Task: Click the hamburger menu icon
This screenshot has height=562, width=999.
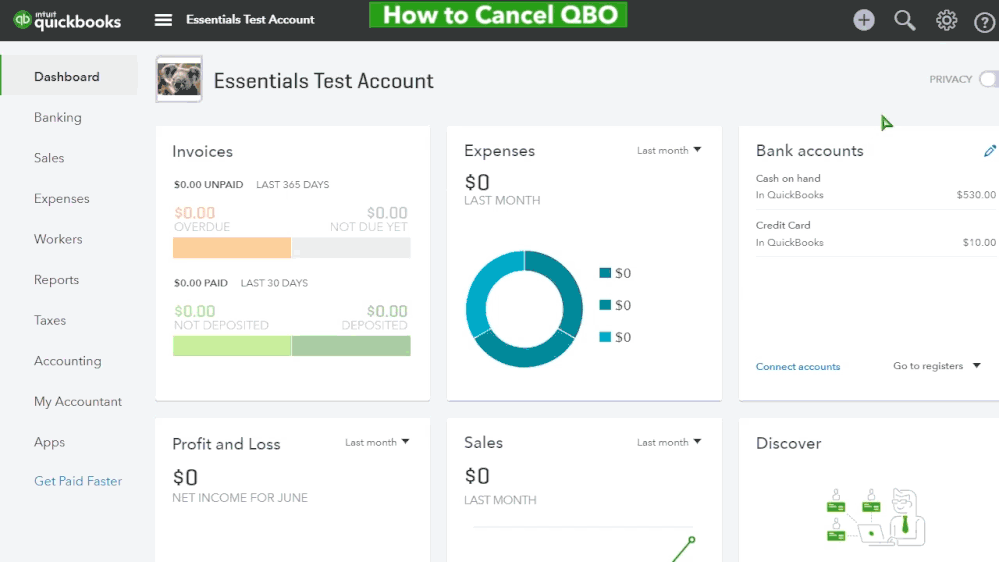Action: (x=164, y=20)
